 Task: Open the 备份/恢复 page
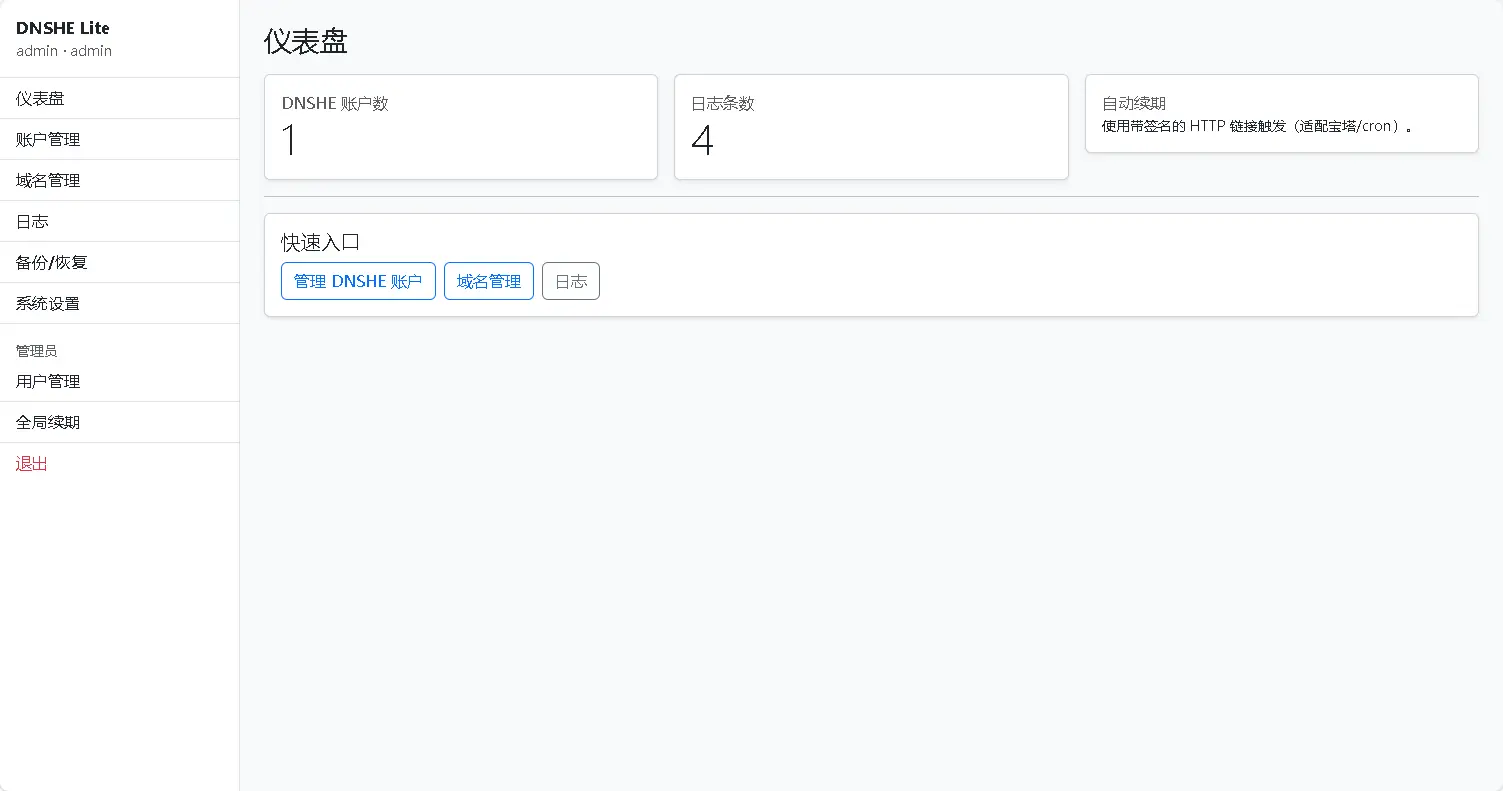[52, 262]
